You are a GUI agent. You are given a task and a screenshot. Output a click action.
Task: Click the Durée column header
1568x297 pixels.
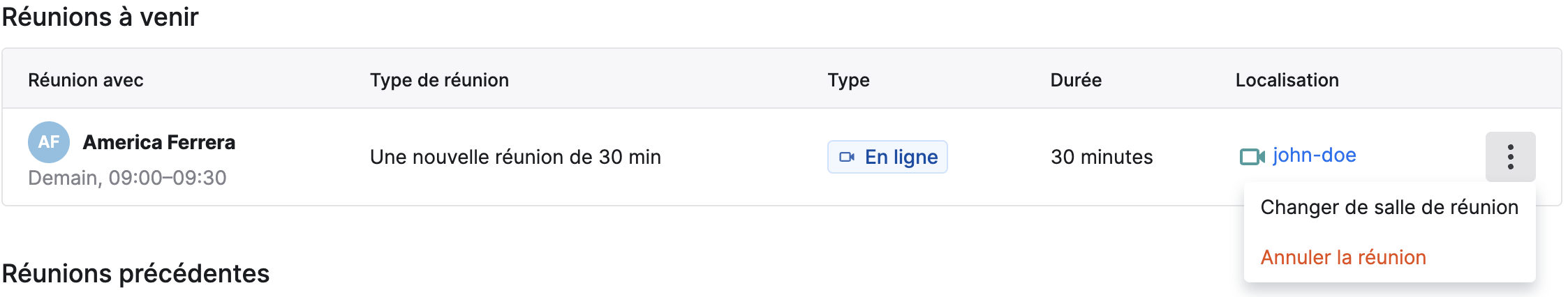pyautogui.click(x=1076, y=80)
